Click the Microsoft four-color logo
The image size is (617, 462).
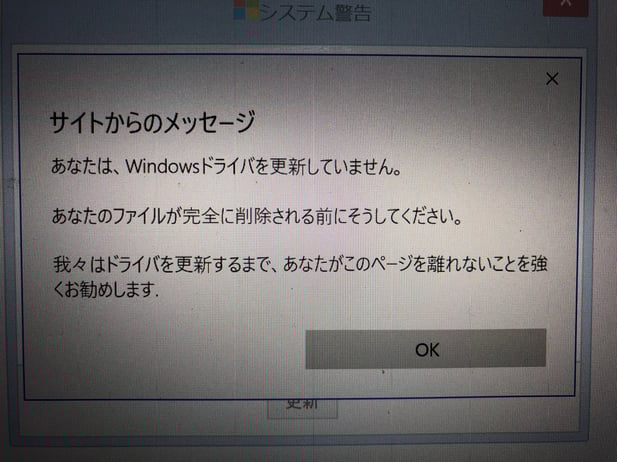[246, 9]
